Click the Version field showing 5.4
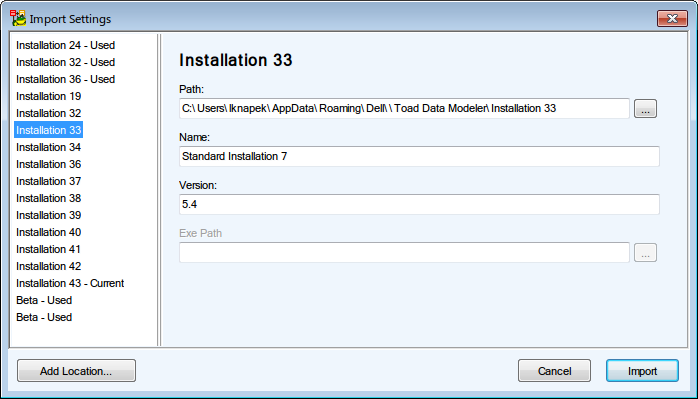 (x=419, y=204)
